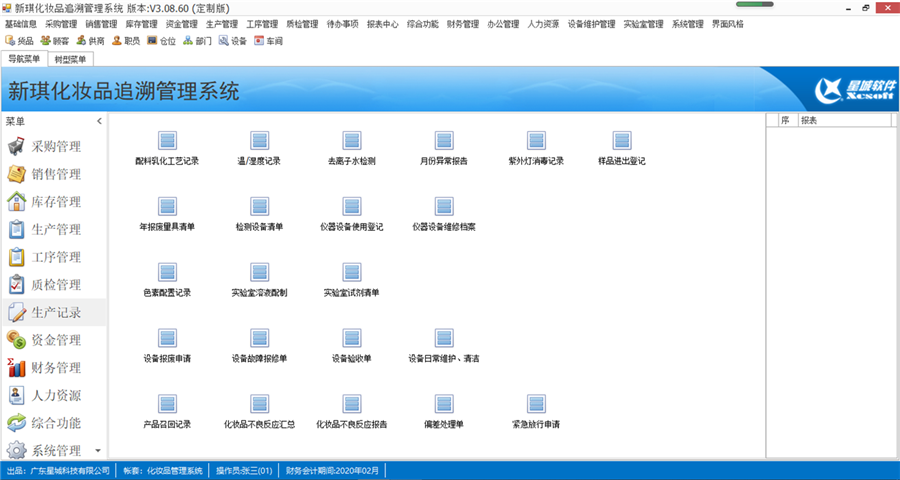Viewport: 900px width, 480px height.
Task: Select 销售管理 in the left sidebar
Action: pos(53,174)
